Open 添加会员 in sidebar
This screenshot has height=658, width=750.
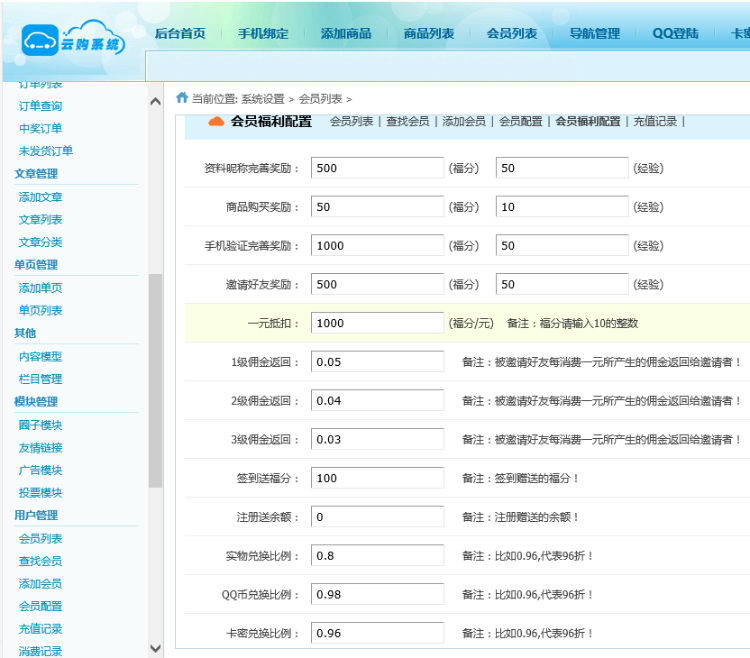pyautogui.click(x=41, y=584)
